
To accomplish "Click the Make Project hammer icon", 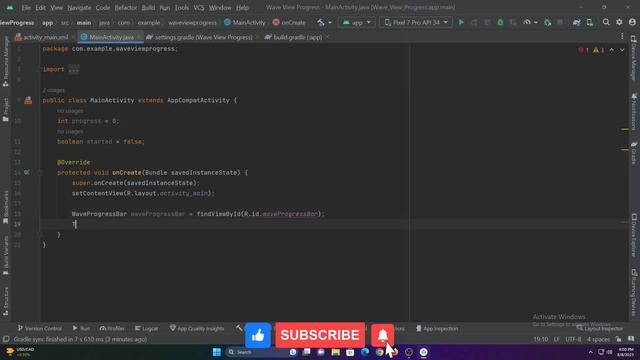I will [x=321, y=22].
